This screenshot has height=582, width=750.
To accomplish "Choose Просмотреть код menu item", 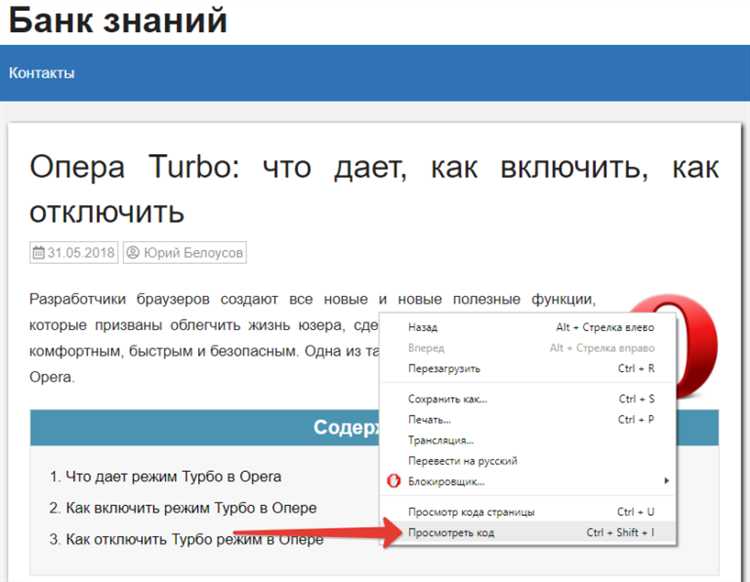I will pos(528,532).
